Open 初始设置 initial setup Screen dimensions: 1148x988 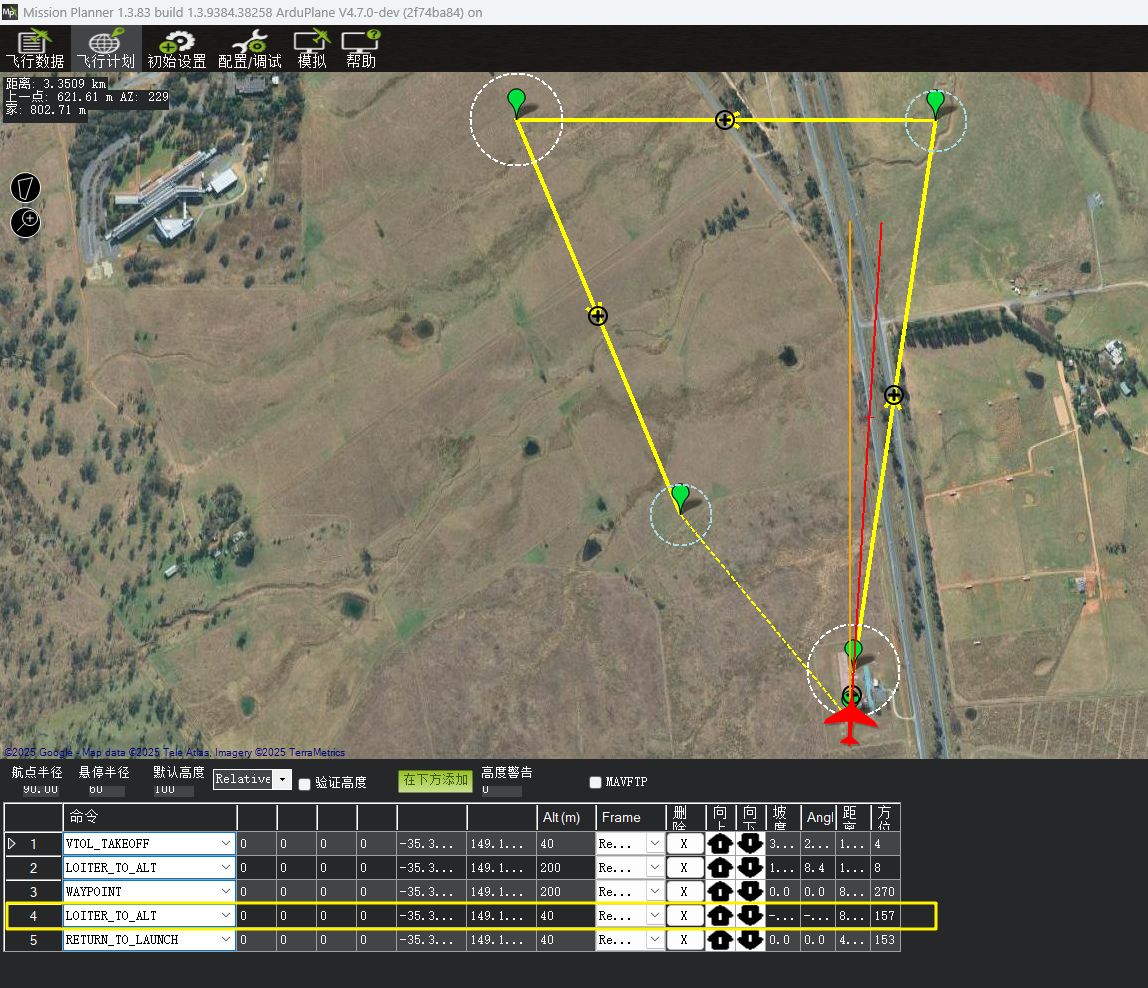[x=176, y=49]
